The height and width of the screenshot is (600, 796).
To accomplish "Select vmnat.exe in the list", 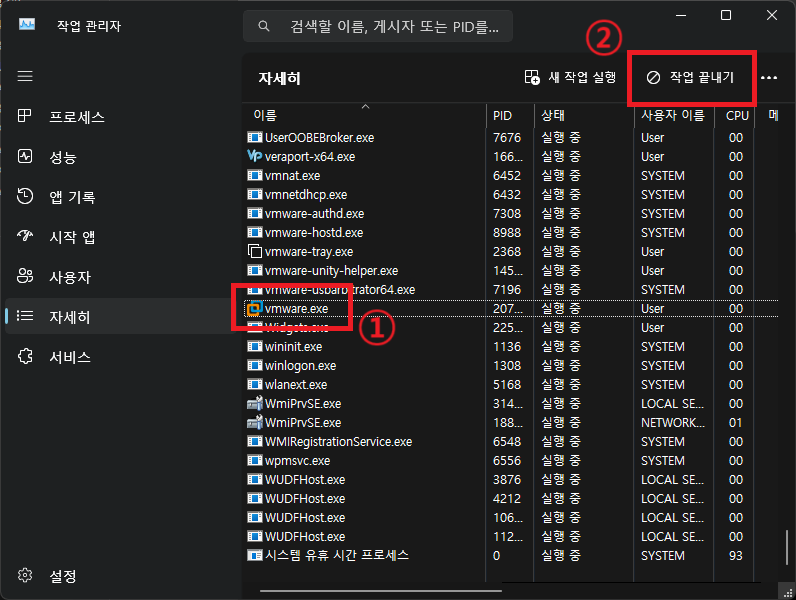I will [512, 176].
